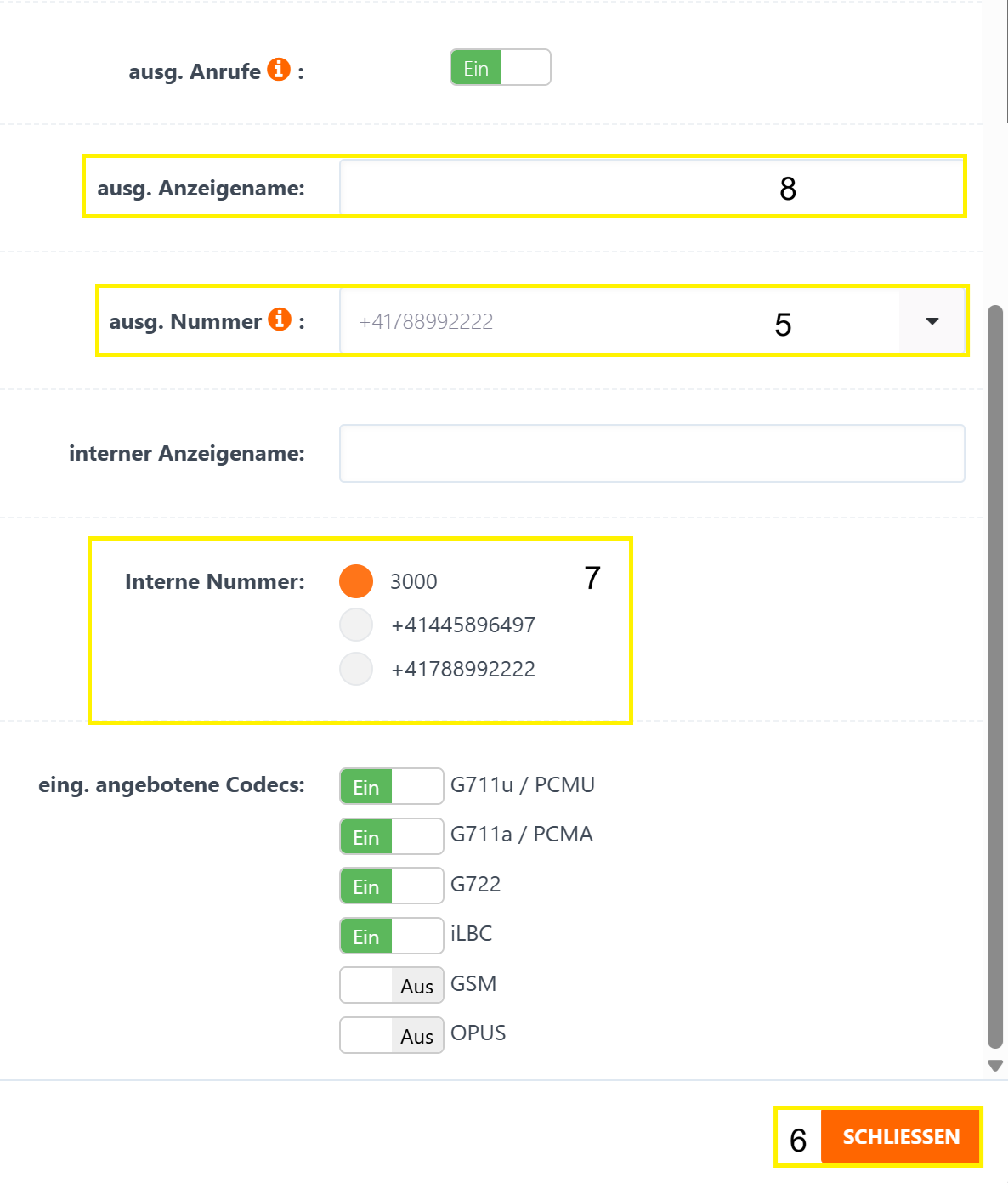Click the SCHLIESSEN button
This screenshot has height=1183, width=1008.
click(901, 1136)
